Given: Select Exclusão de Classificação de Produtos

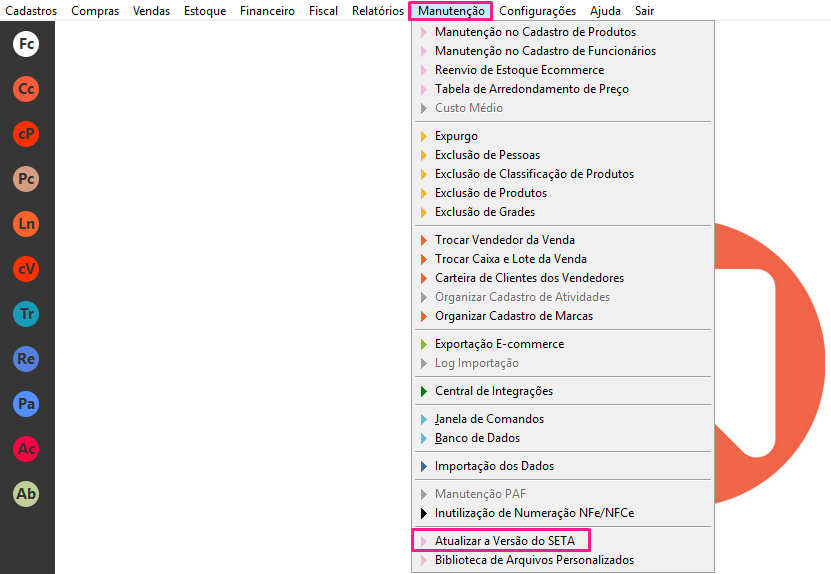Looking at the screenshot, I should pos(563,174).
